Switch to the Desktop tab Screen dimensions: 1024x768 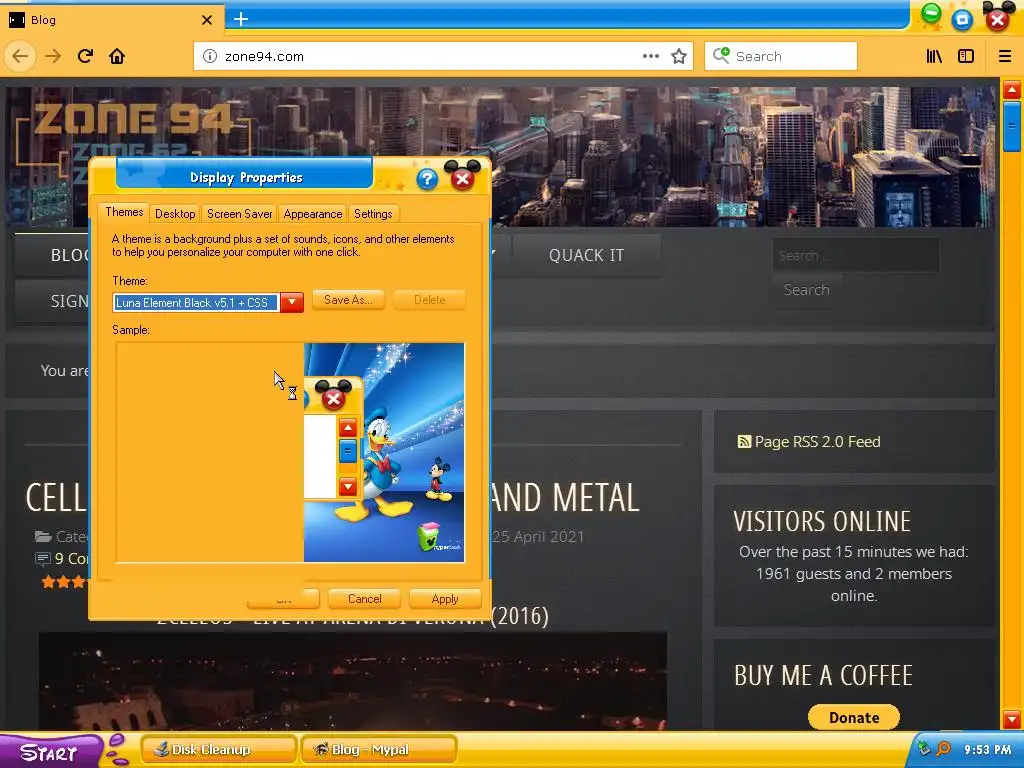(175, 214)
